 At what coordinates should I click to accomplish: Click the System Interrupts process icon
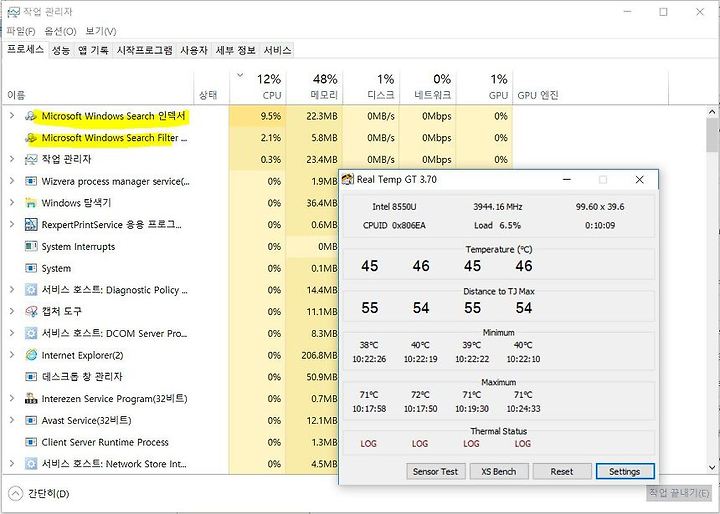click(31, 247)
